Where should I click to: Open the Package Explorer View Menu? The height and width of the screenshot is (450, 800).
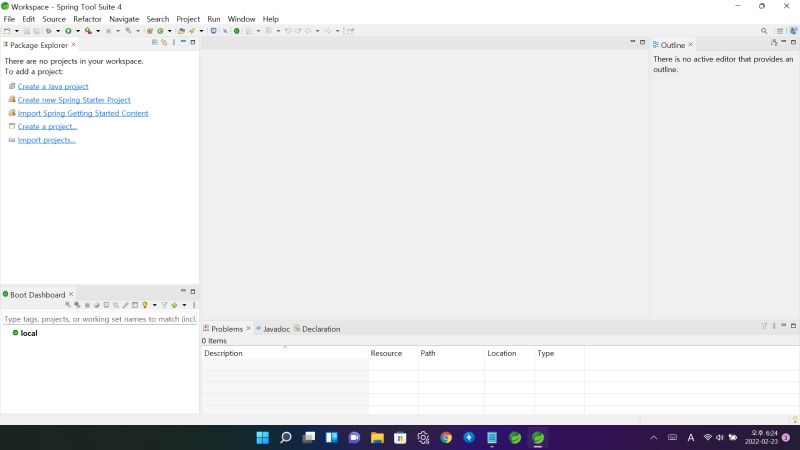coord(173,42)
